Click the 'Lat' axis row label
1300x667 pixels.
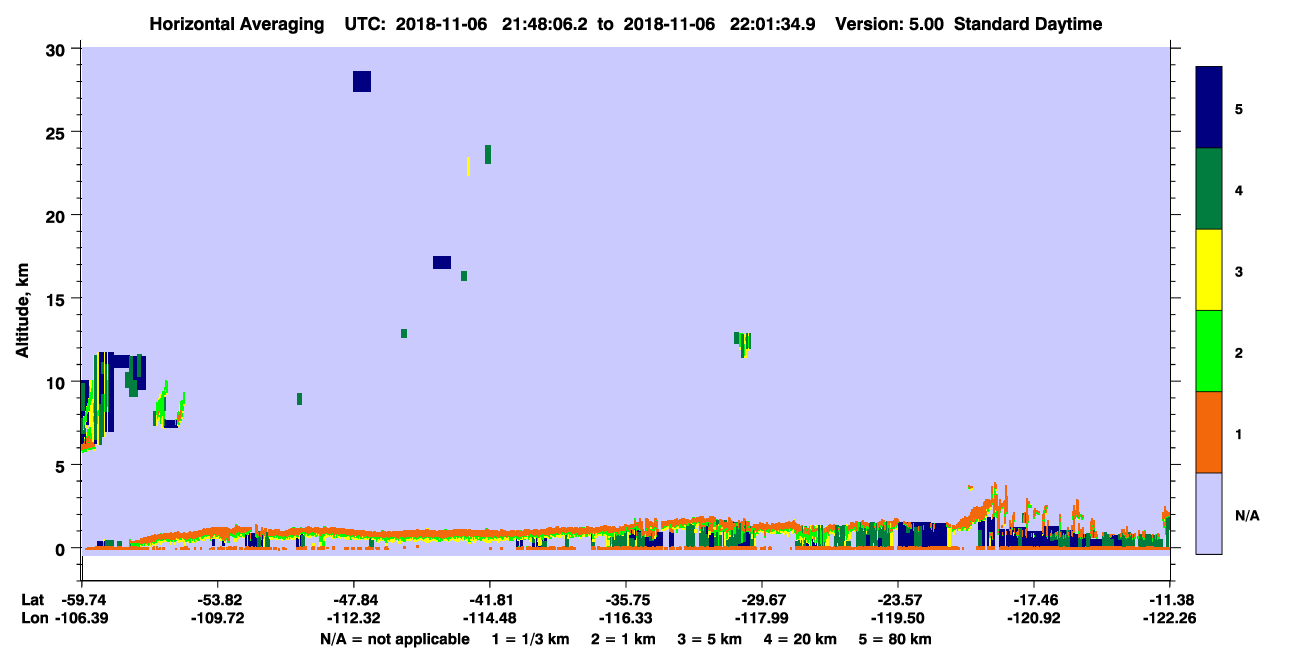[x=32, y=600]
